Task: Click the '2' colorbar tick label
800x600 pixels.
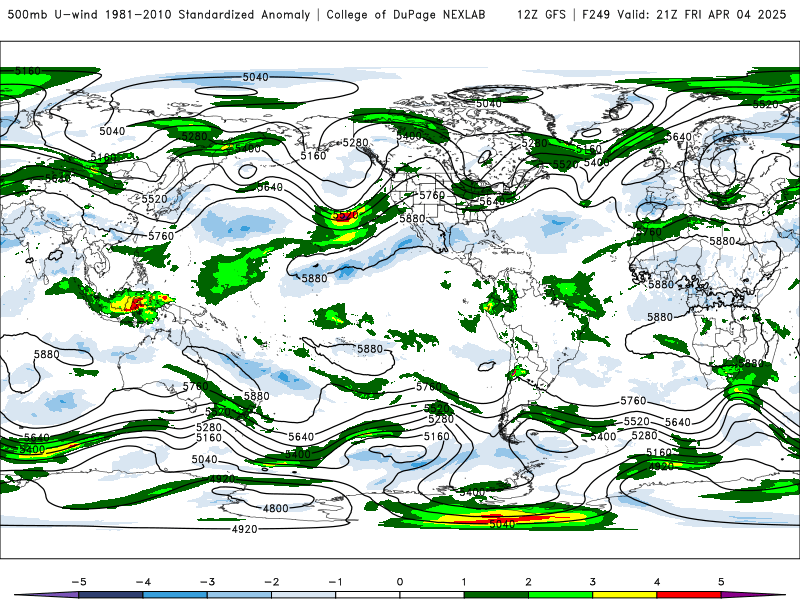Action: 529,582
